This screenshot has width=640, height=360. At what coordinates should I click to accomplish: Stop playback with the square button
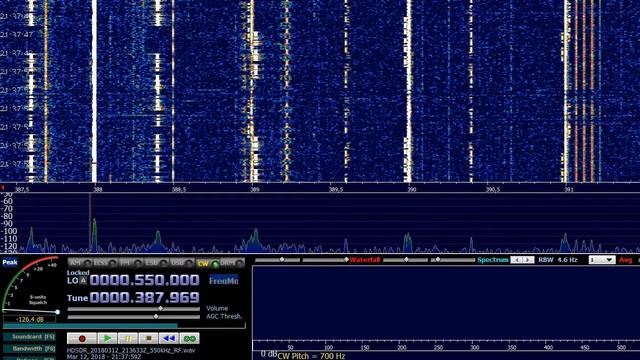pyautogui.click(x=148, y=338)
